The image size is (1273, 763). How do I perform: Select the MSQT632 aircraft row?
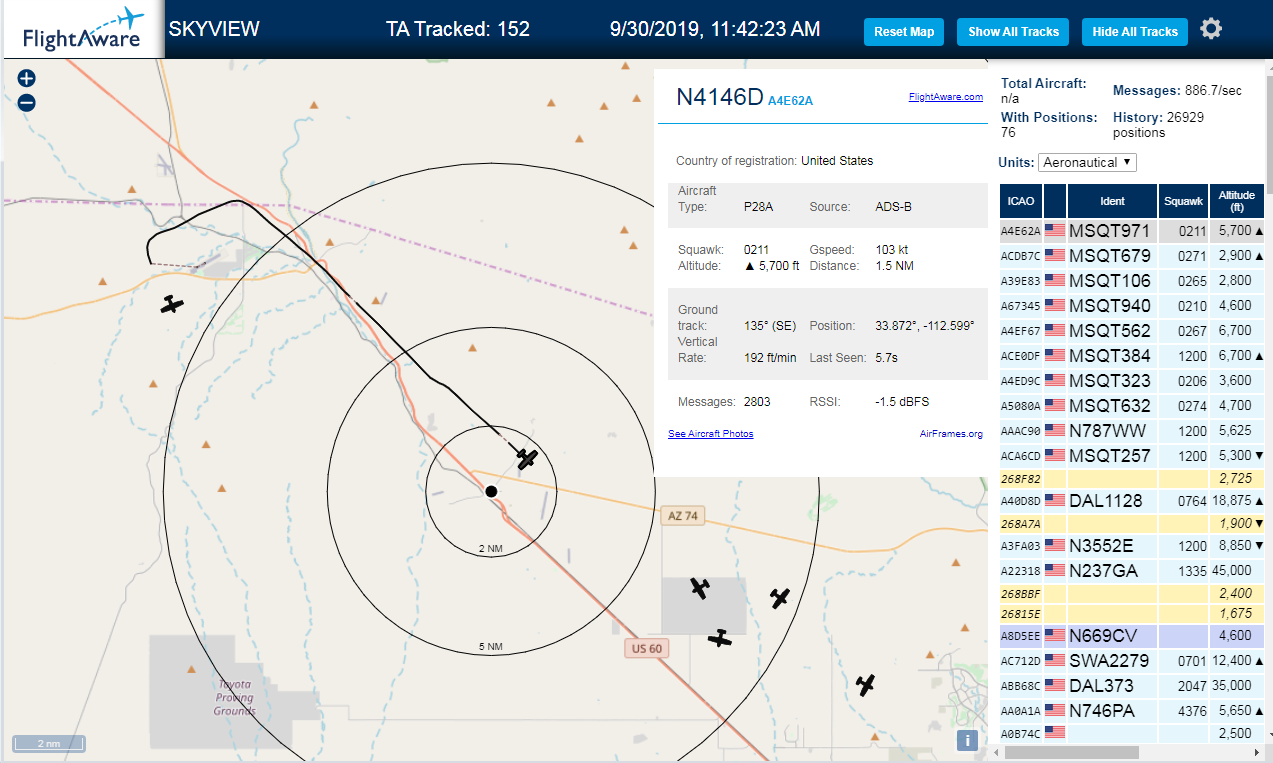pyautogui.click(x=1133, y=406)
